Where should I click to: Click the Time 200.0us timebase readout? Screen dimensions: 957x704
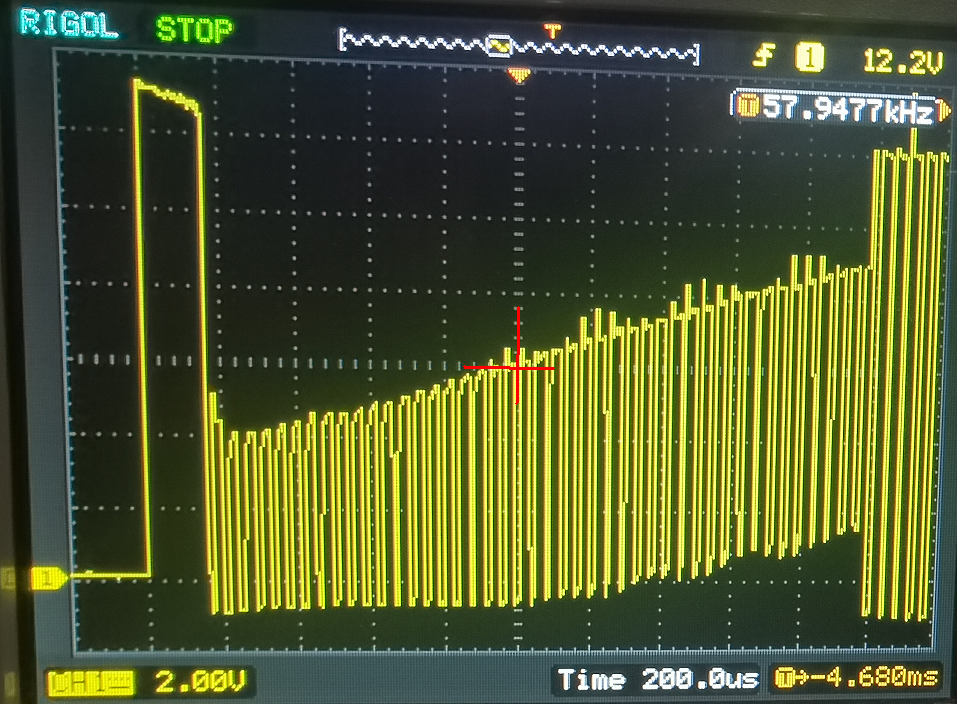(658, 678)
